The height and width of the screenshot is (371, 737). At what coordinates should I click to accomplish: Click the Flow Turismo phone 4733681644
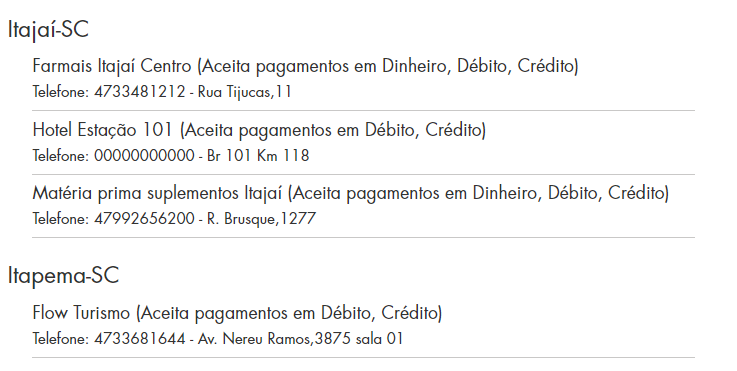(140, 339)
